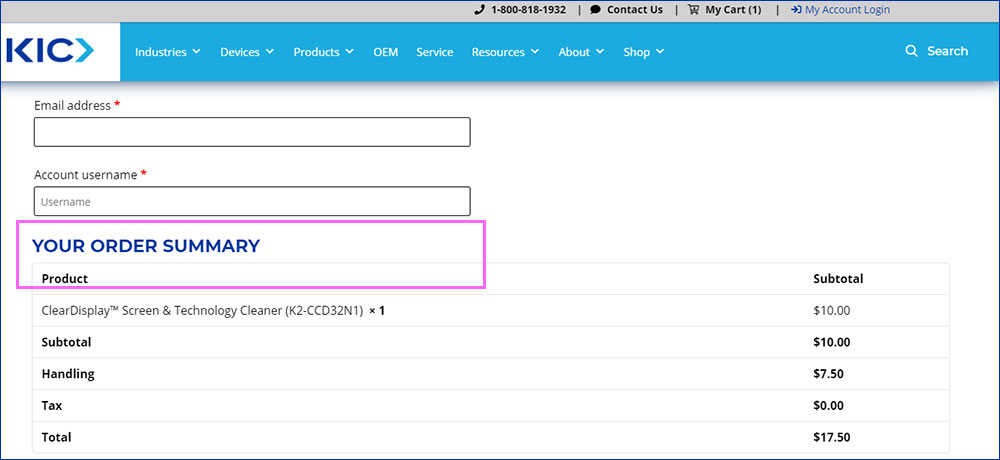Click the Contact Us chat bubble icon
This screenshot has width=1000, height=460.
click(595, 10)
